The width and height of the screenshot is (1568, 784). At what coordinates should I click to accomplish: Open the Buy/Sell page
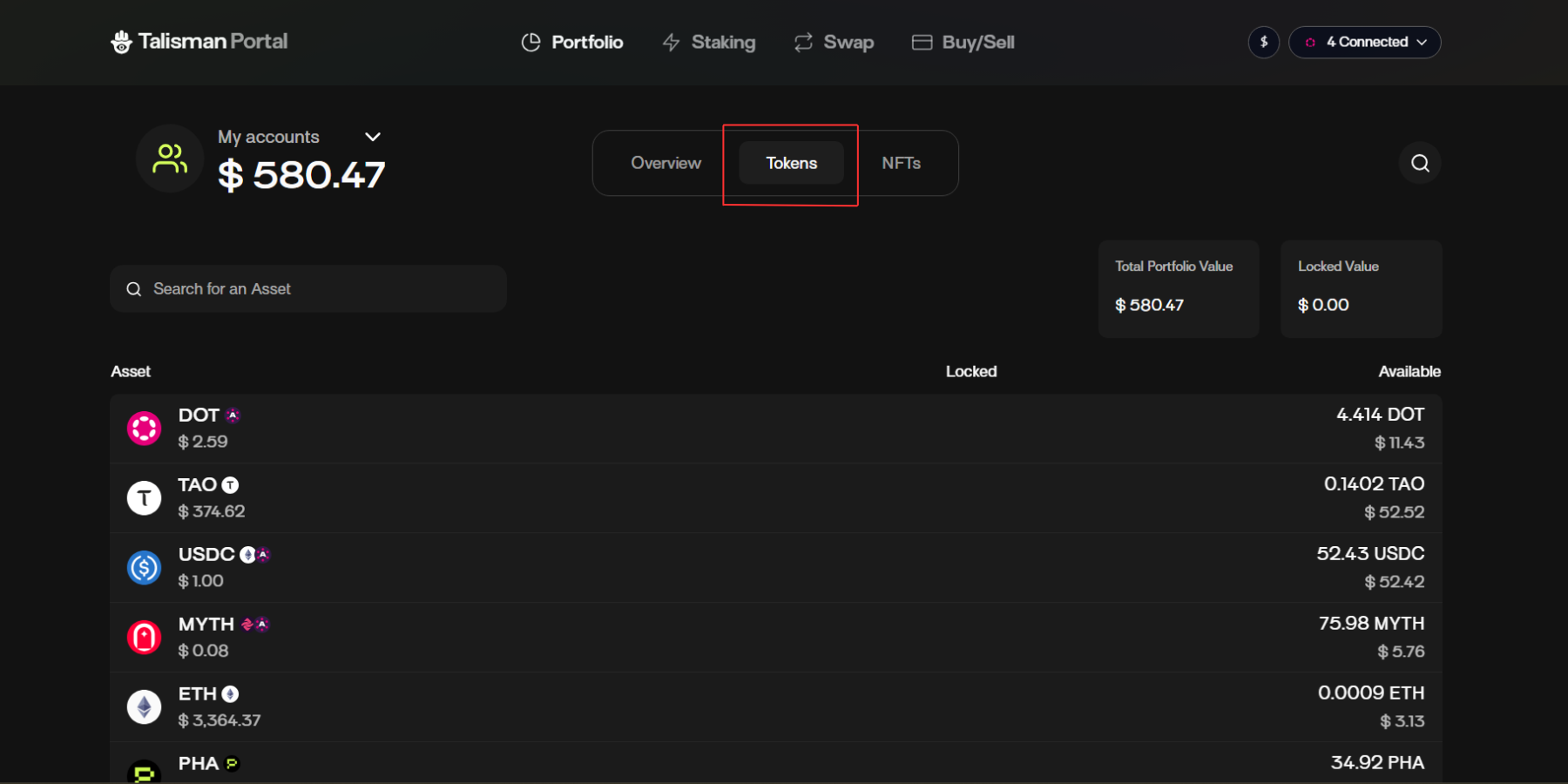point(963,42)
